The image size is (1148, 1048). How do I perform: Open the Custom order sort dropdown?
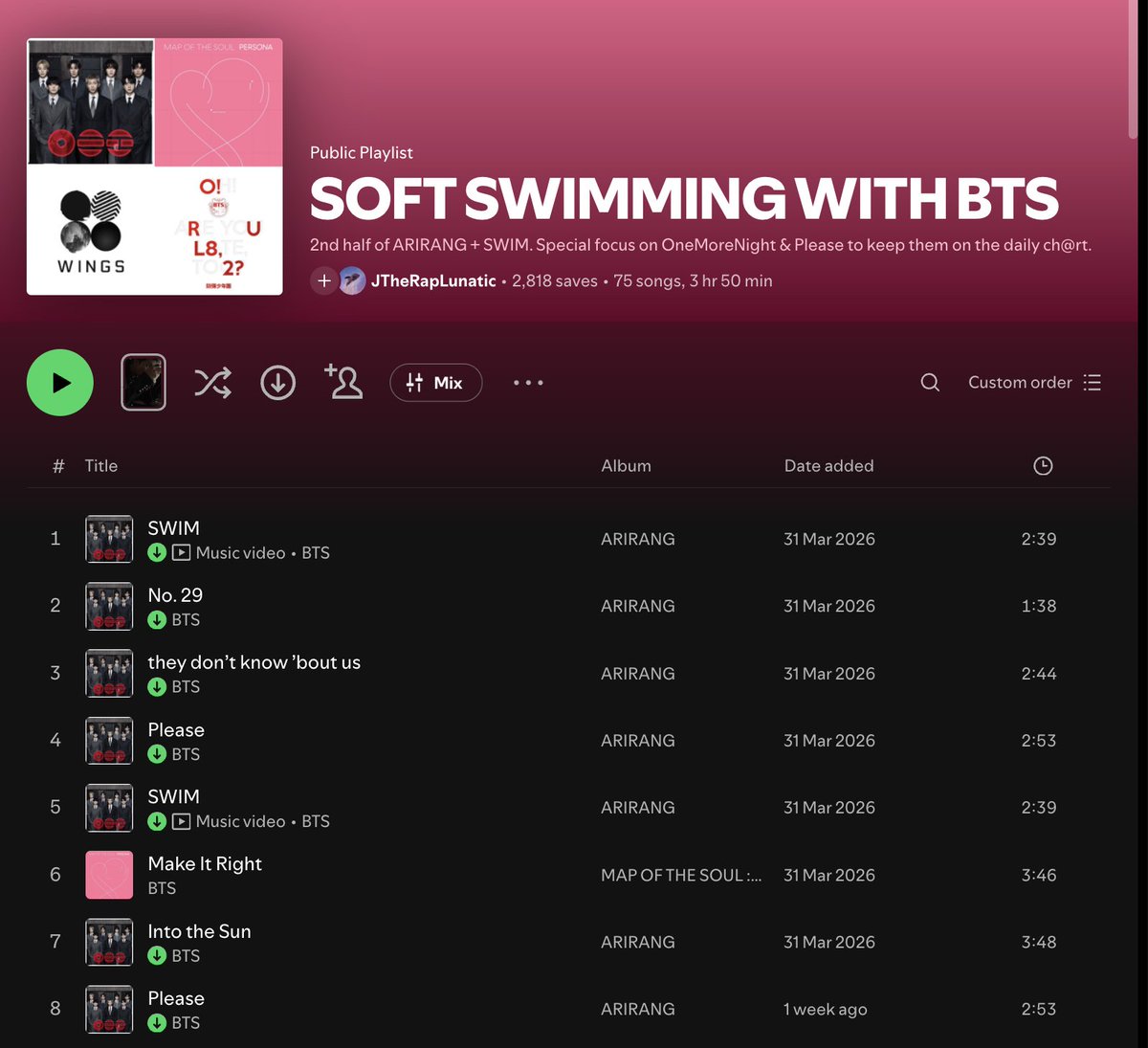pyautogui.click(x=1035, y=383)
